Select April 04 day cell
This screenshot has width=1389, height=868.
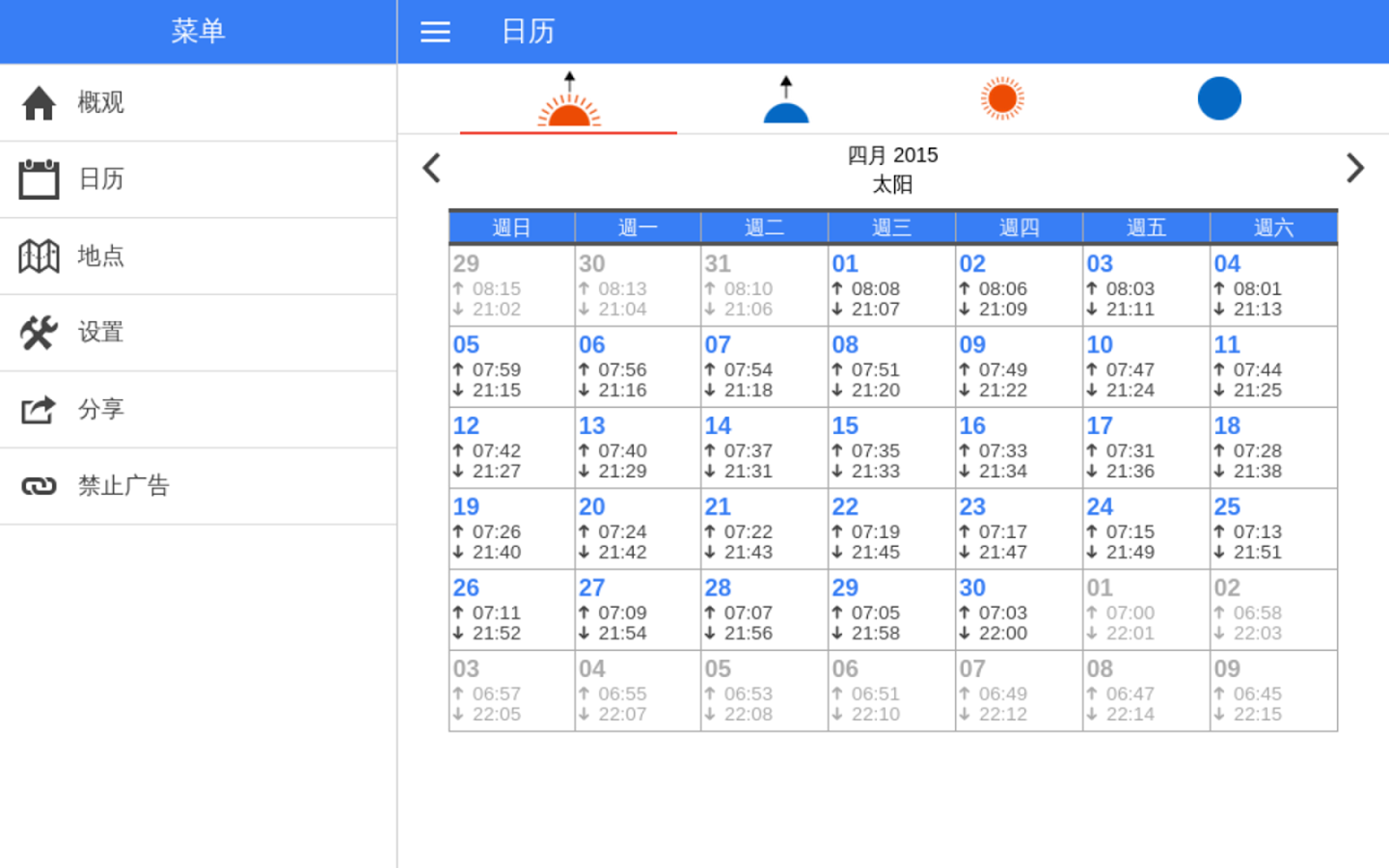point(1273,285)
